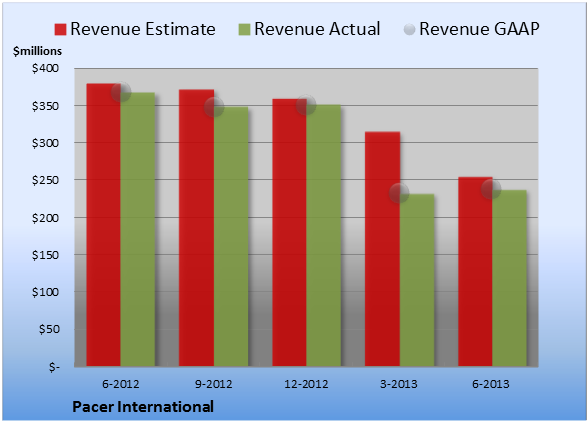Screen dimensions: 588x422
Task: Click the green Revenue Actual legend swatch
Action: (x=244, y=29)
